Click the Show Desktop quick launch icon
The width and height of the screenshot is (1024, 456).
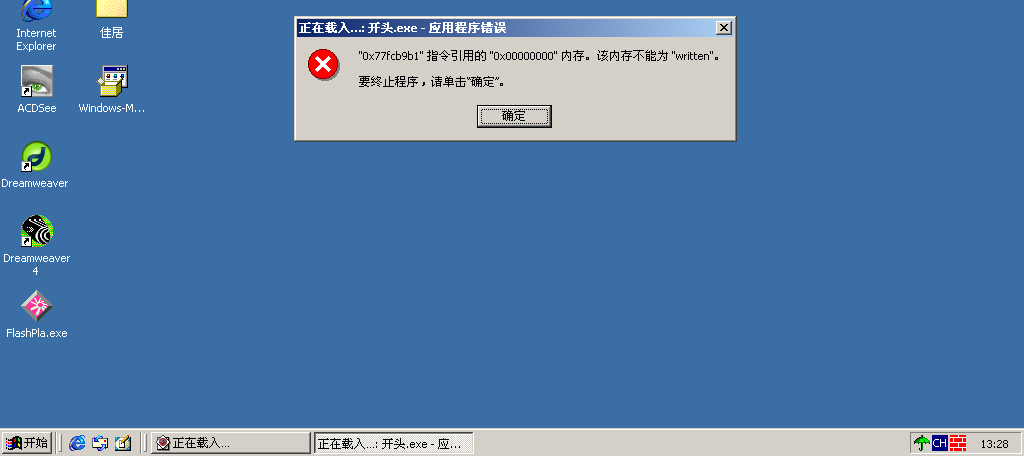pos(100,443)
